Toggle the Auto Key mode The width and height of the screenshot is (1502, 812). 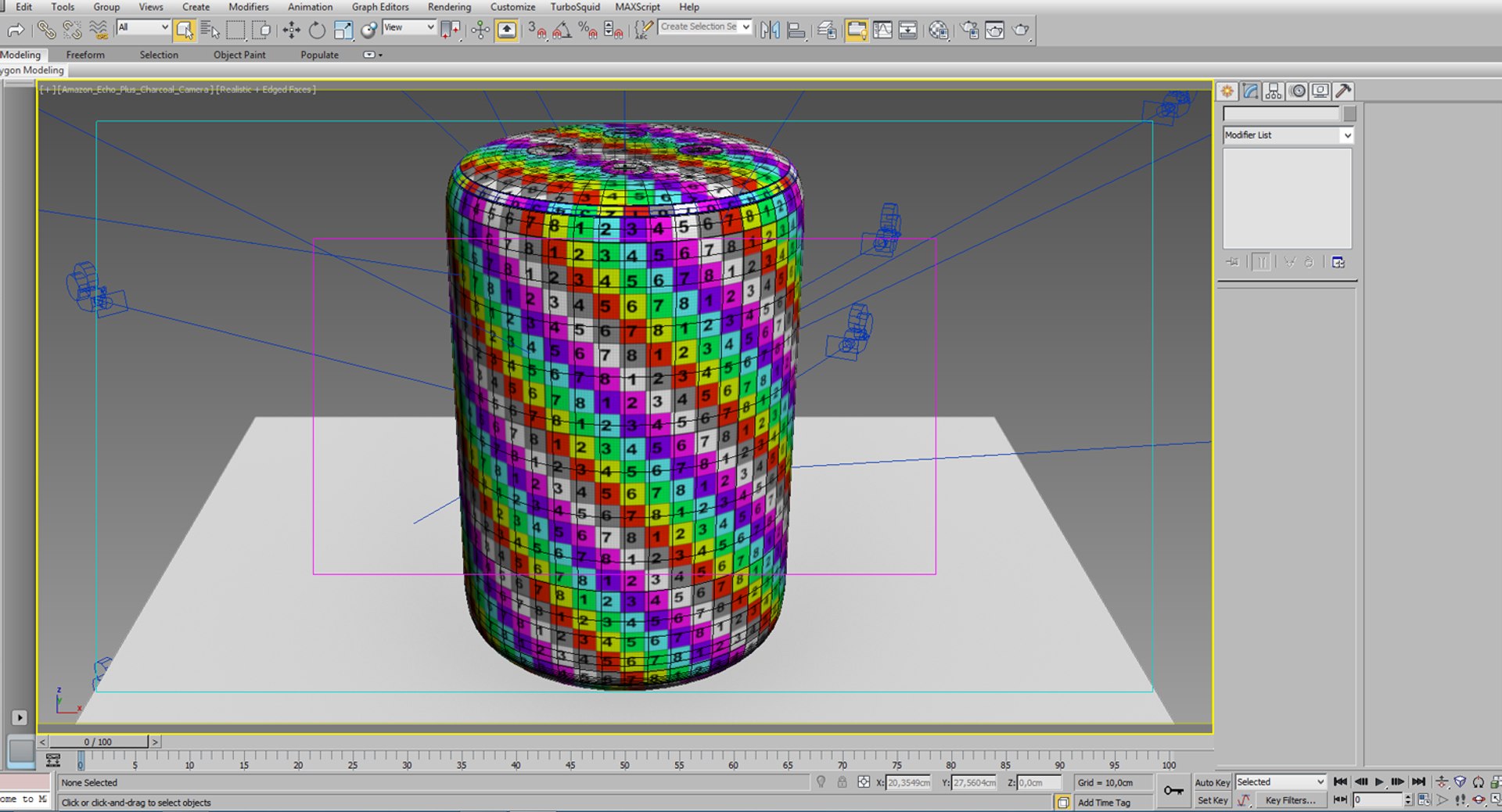click(1212, 782)
